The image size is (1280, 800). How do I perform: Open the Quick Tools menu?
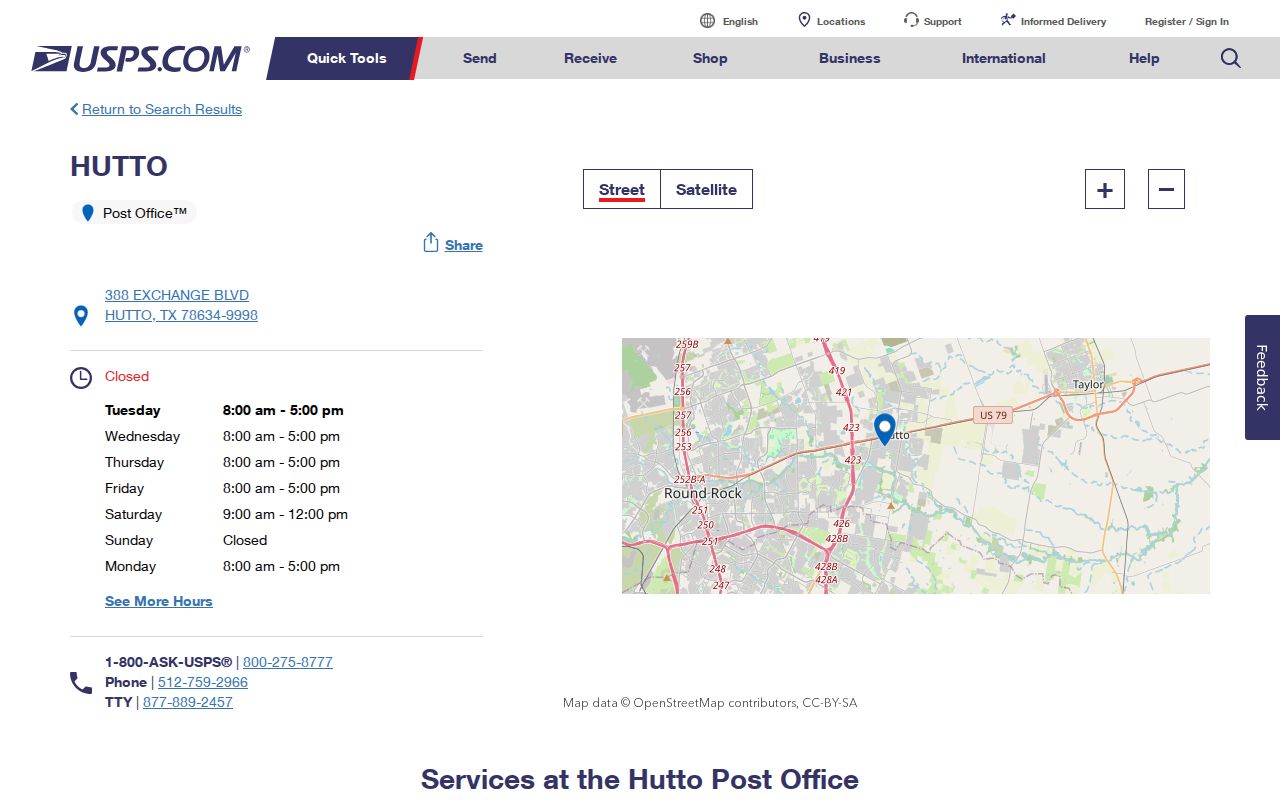tap(346, 58)
